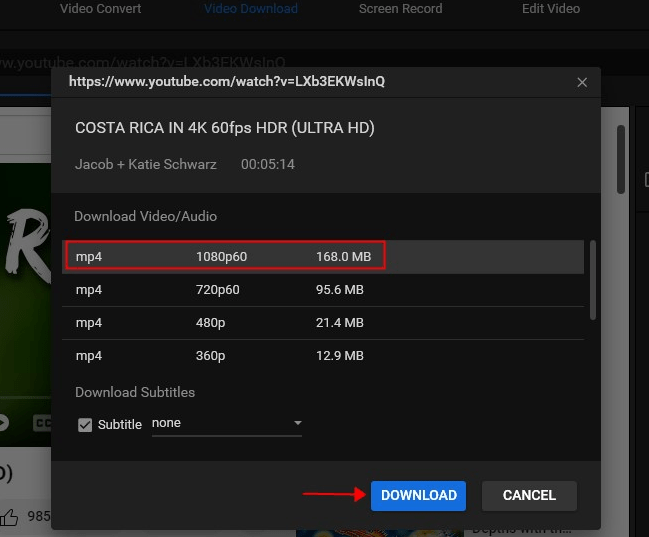Toggle the Subtitle checkbox
The image size is (649, 537).
85,425
